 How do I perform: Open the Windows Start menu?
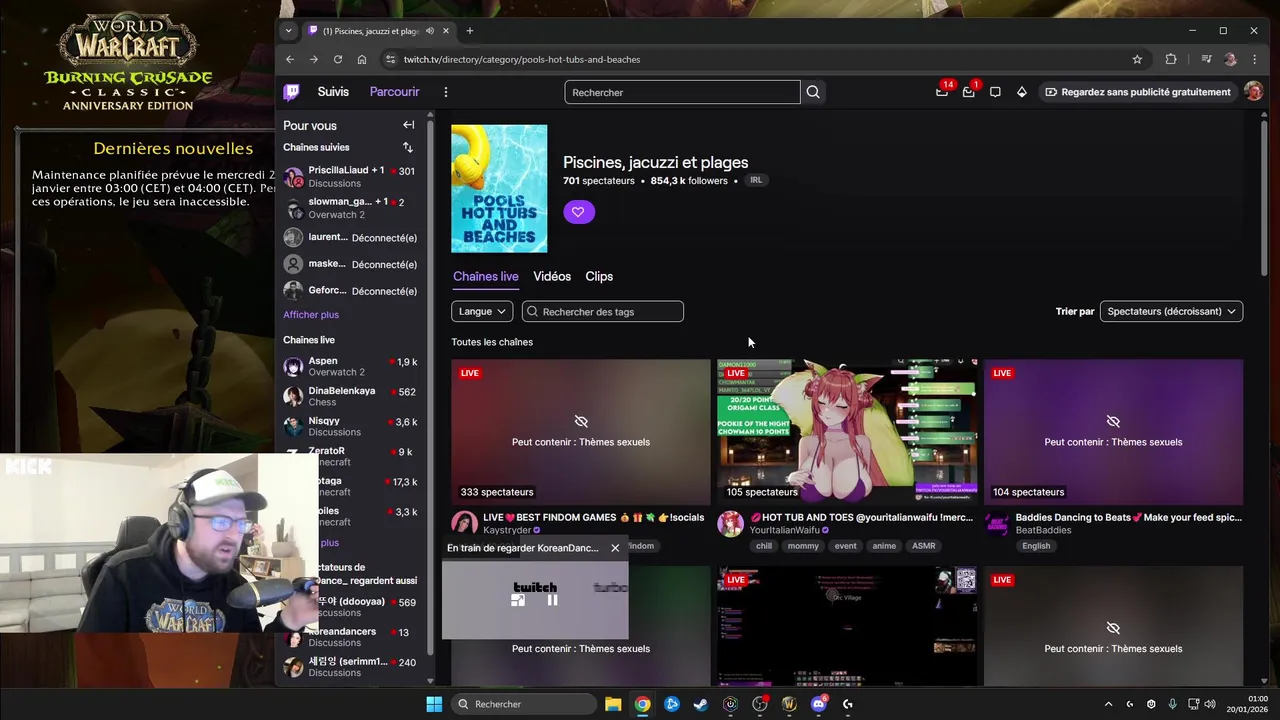pyautogui.click(x=434, y=704)
